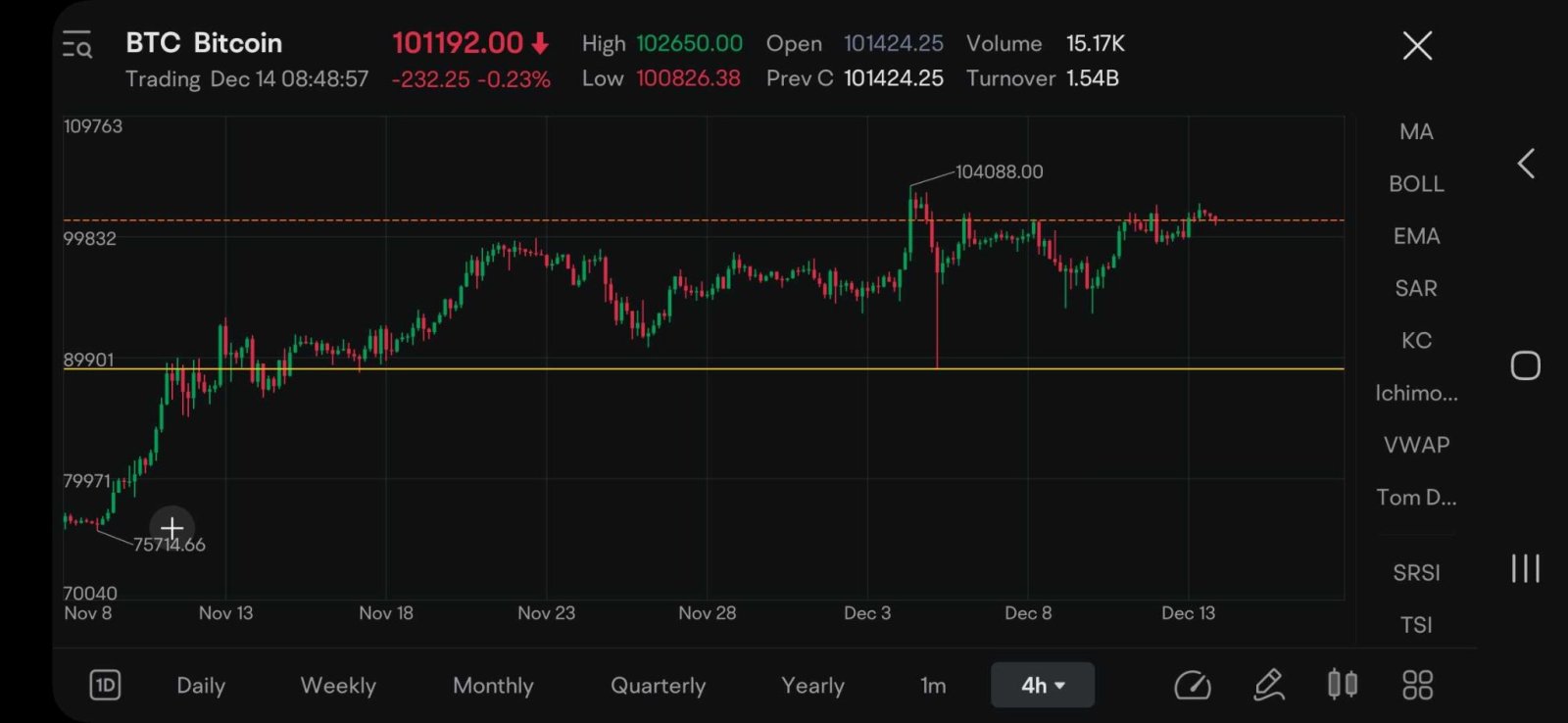1568x723 pixels.
Task: Click the price change -232.25 -0.23%
Action: coord(471,79)
